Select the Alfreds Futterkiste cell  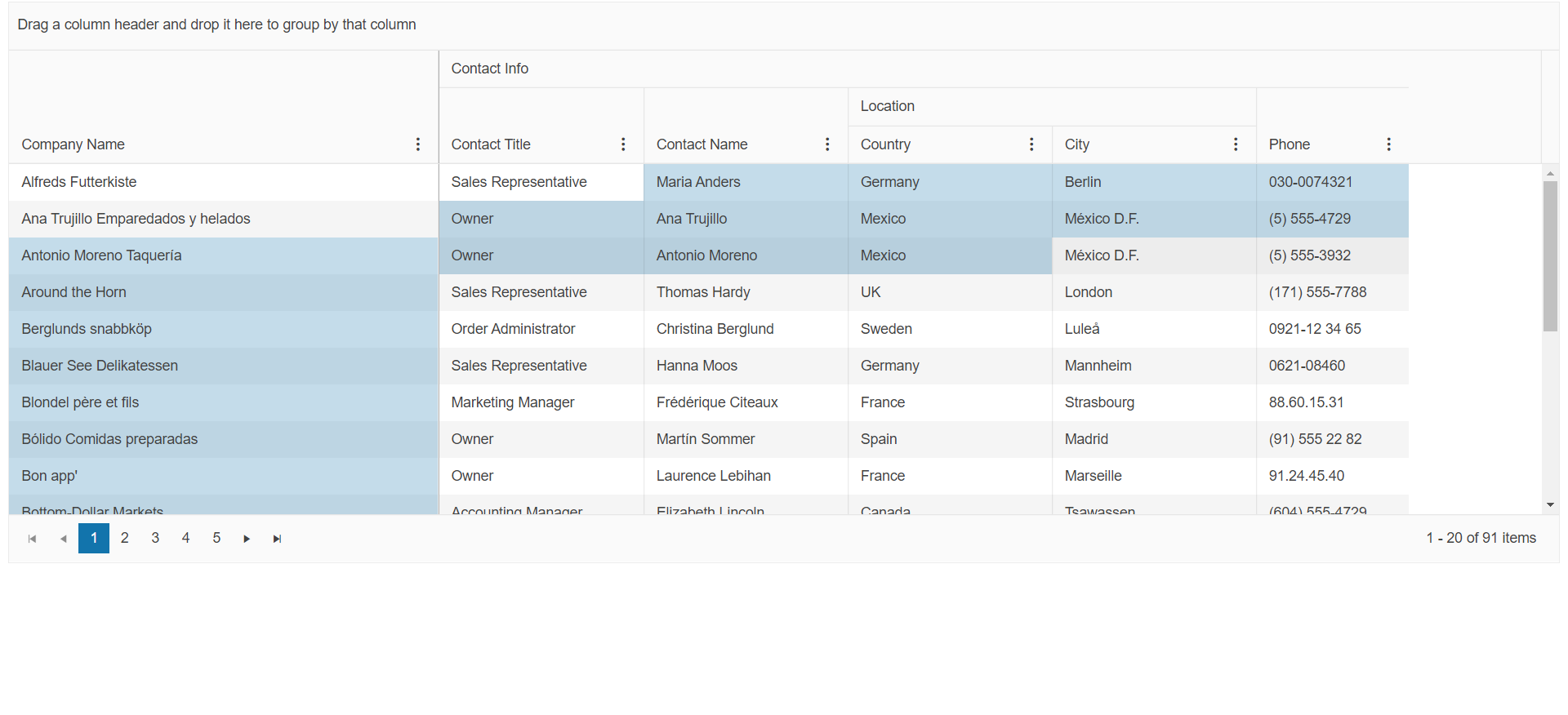(79, 182)
